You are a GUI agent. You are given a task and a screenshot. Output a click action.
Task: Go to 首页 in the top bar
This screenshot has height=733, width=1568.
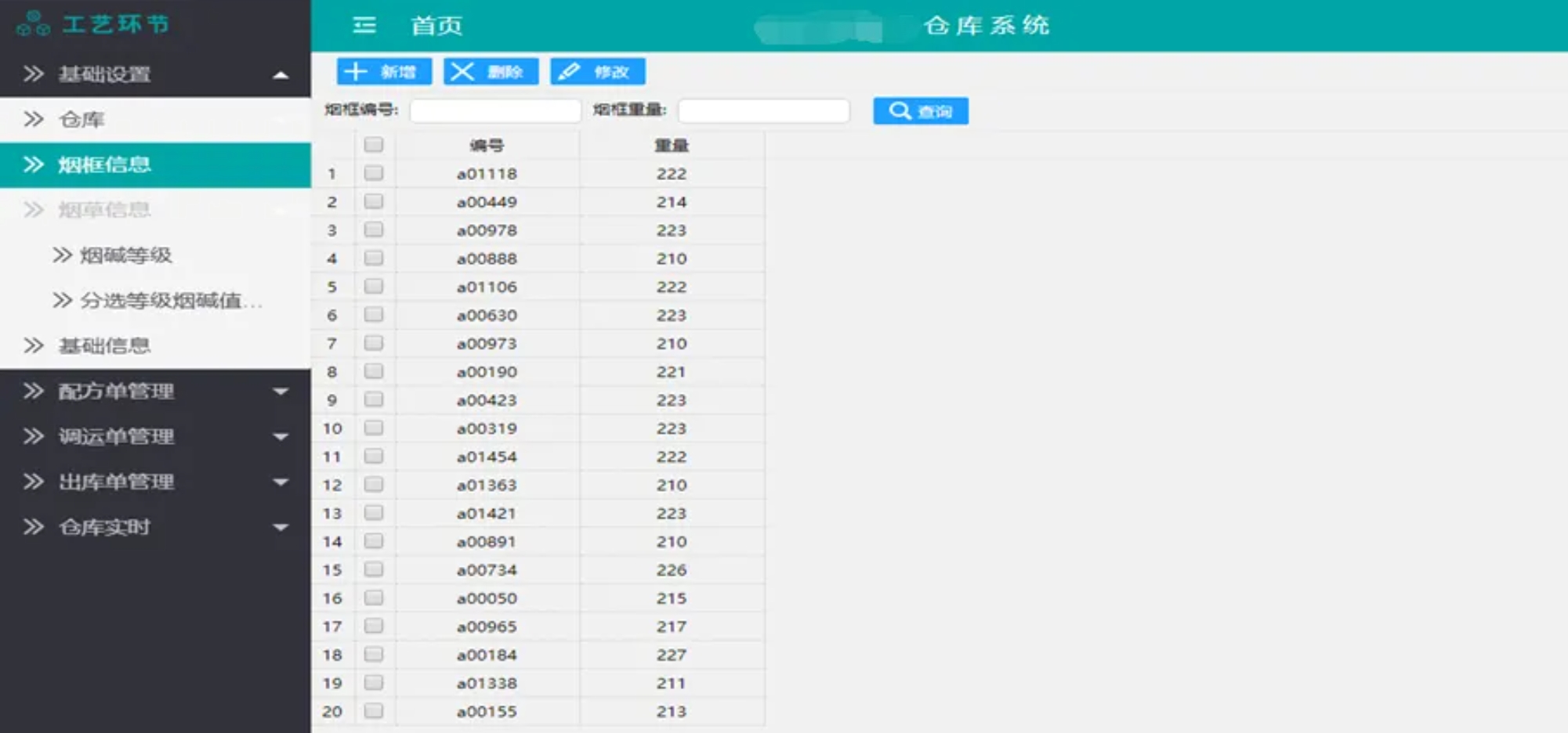pyautogui.click(x=436, y=26)
